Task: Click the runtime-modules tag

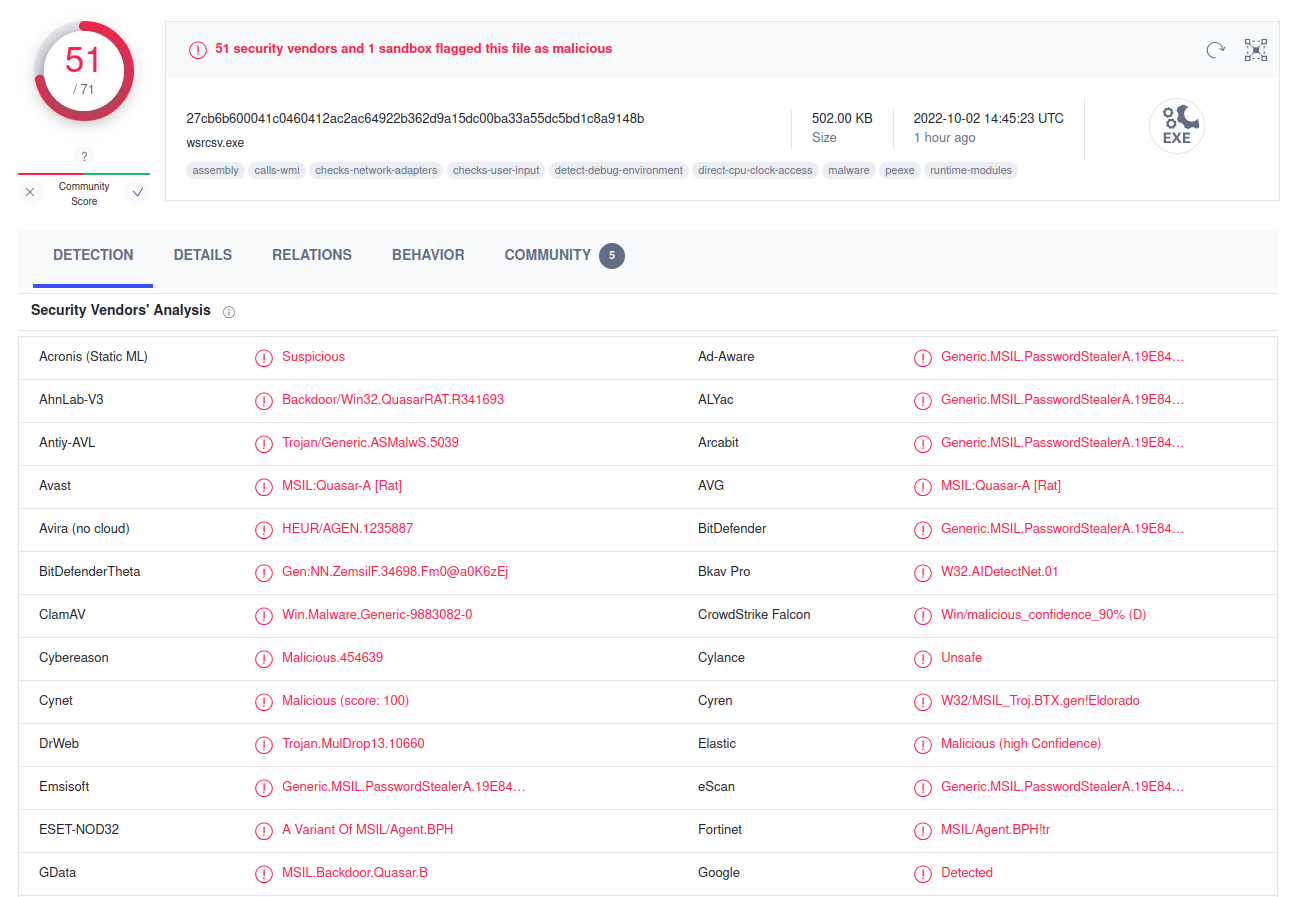Action: [x=971, y=170]
